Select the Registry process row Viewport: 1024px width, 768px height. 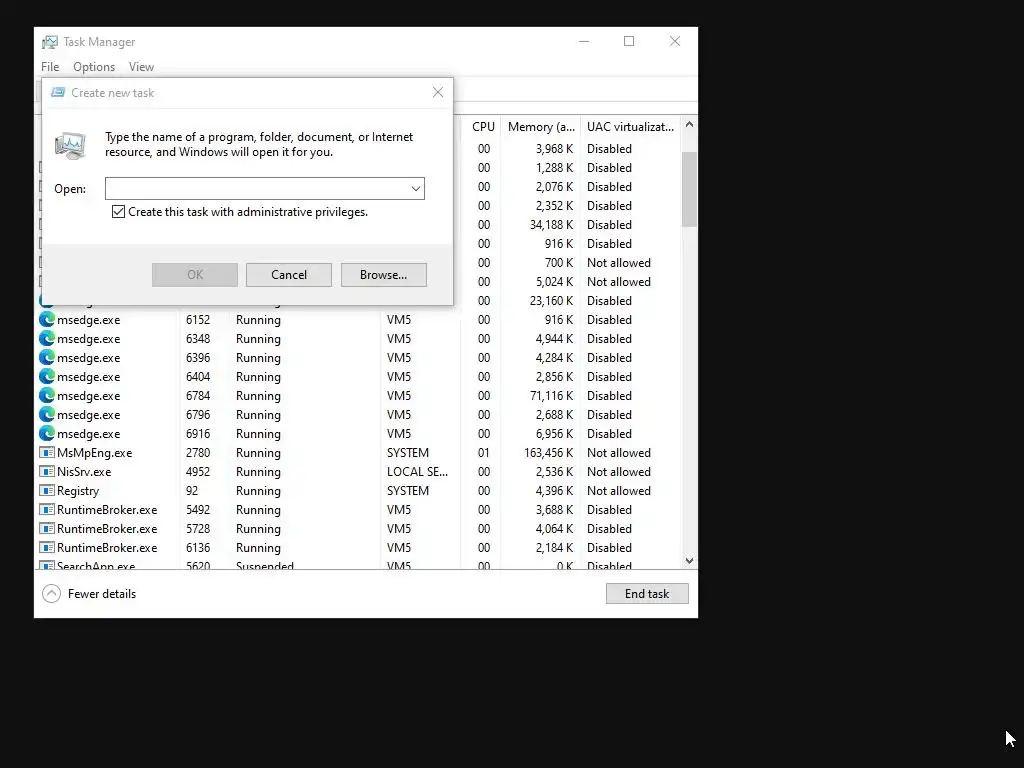tap(359, 490)
